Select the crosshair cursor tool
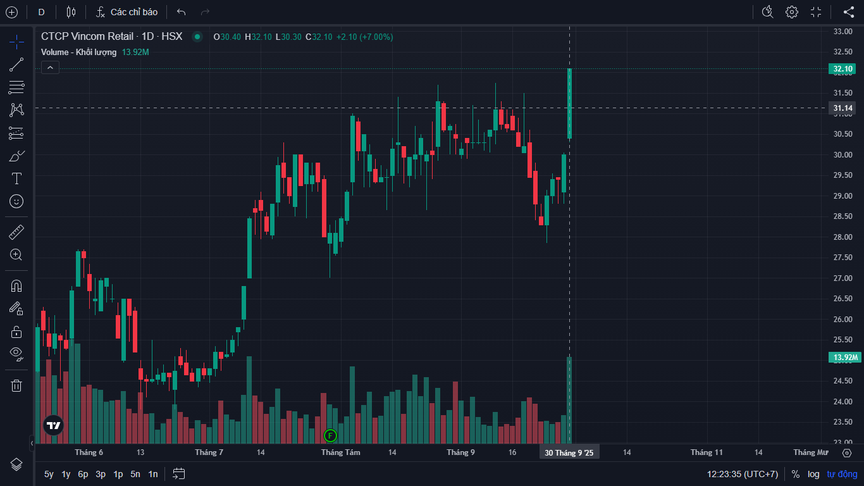864x486 pixels. (x=17, y=42)
